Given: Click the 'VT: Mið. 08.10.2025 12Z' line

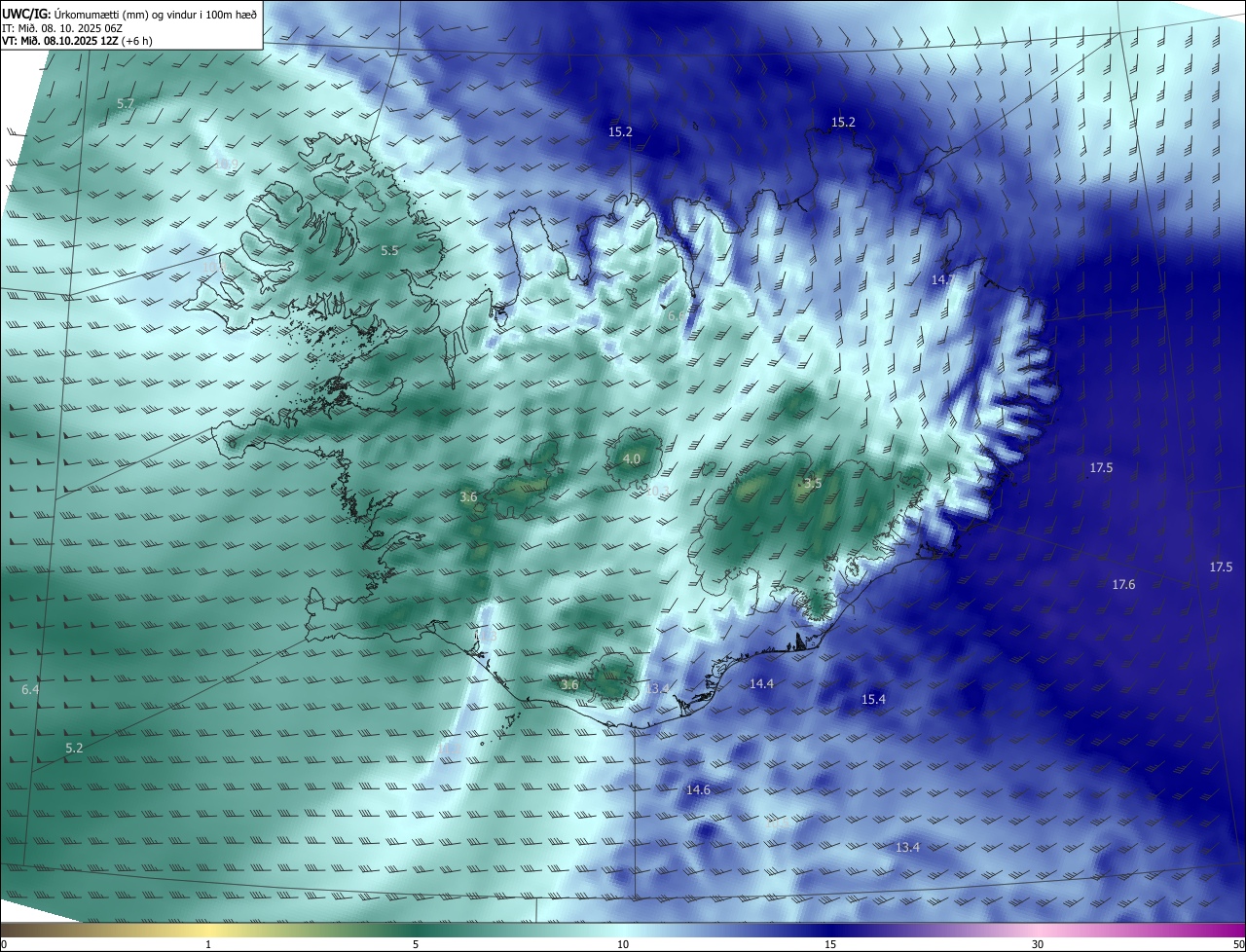Looking at the screenshot, I should [76, 41].
